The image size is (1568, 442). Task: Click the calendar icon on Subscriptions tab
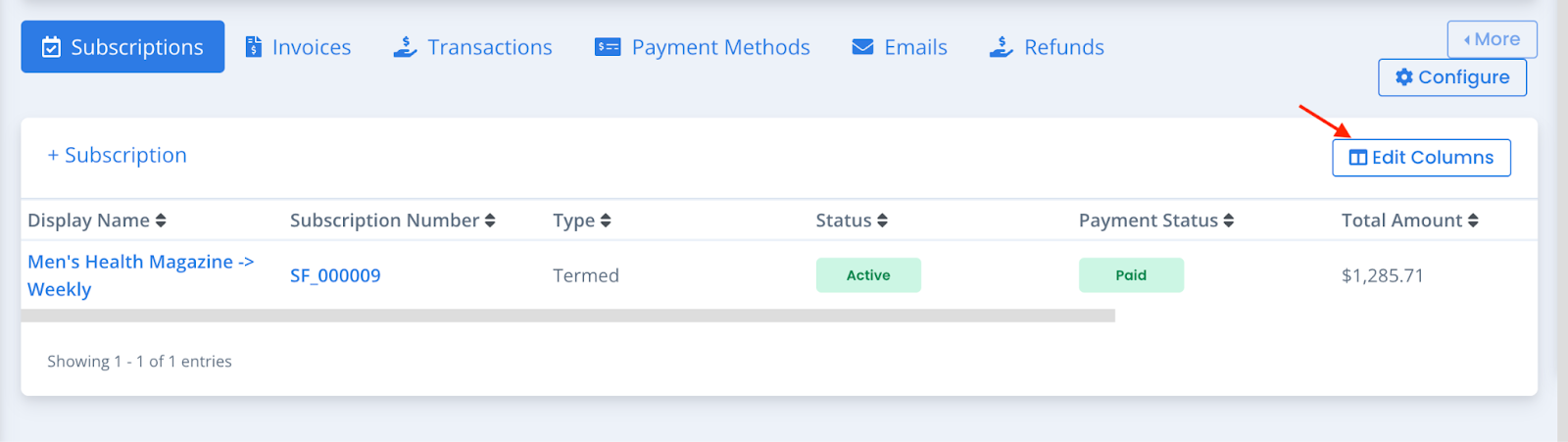(x=52, y=47)
